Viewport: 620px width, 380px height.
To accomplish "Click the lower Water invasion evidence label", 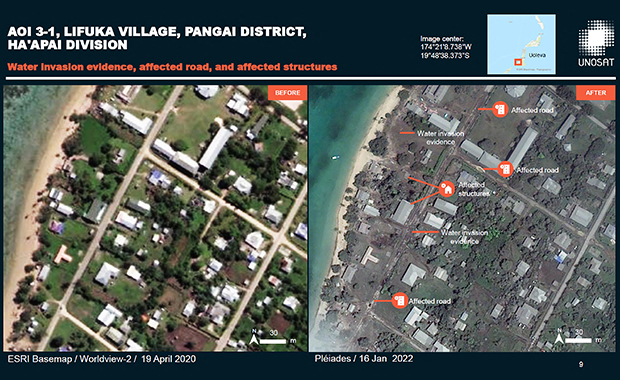I will [464, 237].
